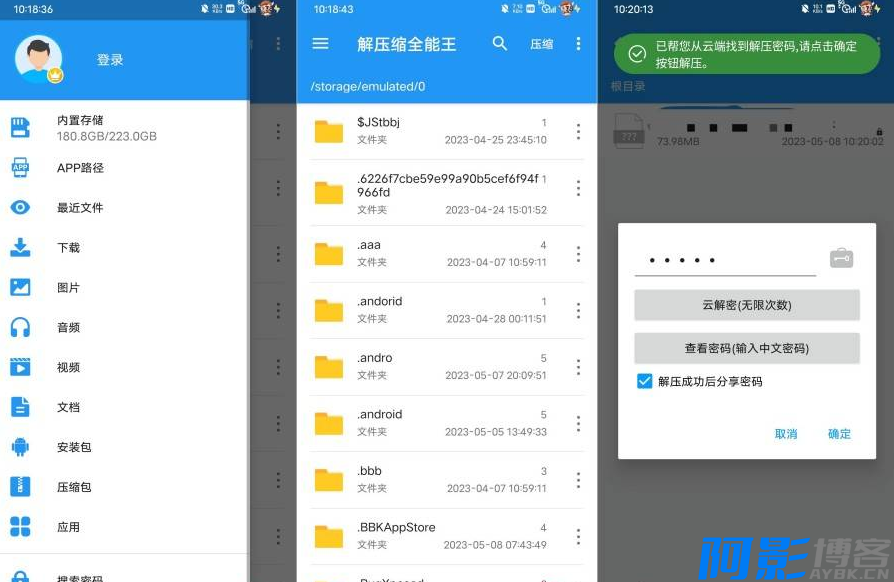Select the 文档 document icon
The width and height of the screenshot is (894, 582).
[21, 407]
